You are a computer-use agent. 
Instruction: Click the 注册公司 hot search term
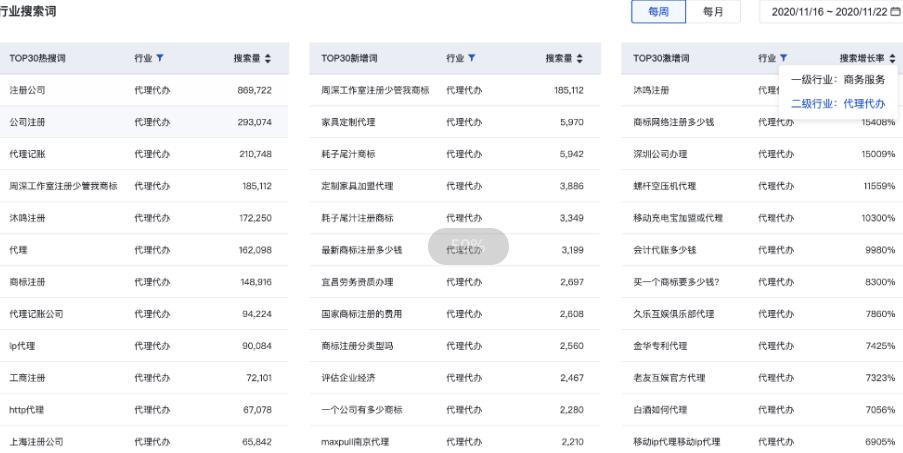(x=27, y=90)
